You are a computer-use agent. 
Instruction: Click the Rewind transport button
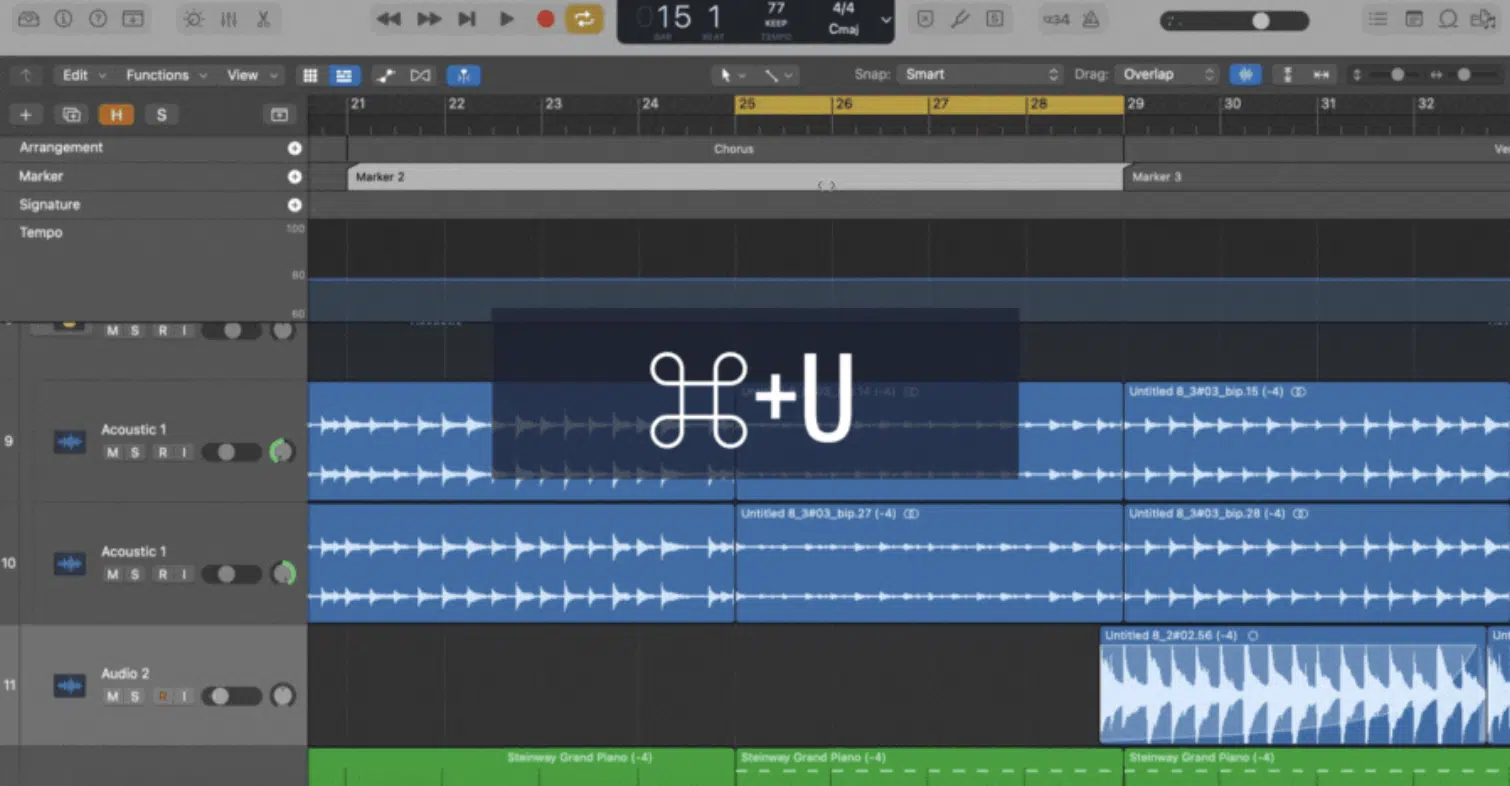tap(388, 19)
